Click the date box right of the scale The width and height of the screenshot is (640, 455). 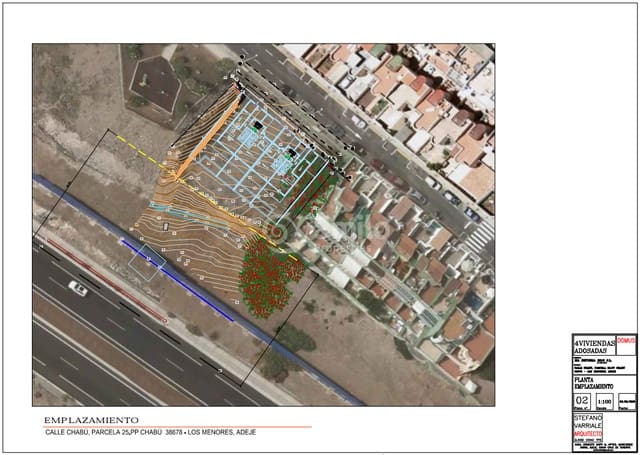pos(626,402)
